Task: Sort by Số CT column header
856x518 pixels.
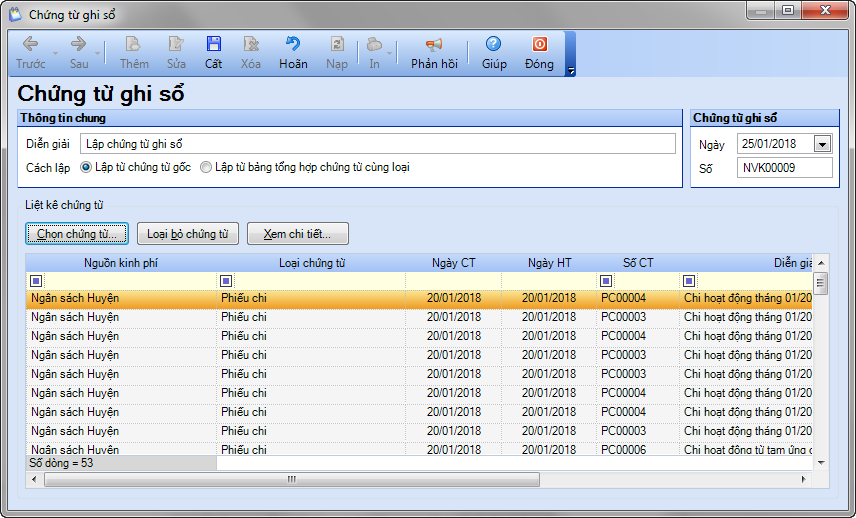Action: point(637,263)
